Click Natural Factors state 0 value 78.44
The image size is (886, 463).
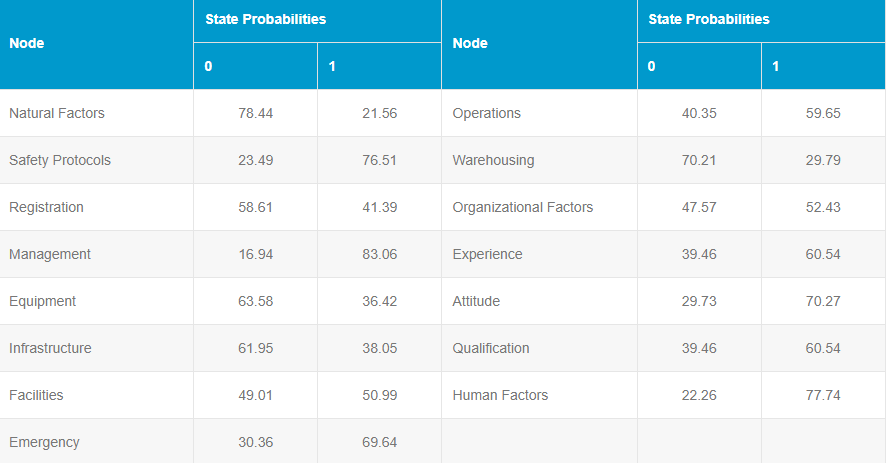(x=255, y=113)
